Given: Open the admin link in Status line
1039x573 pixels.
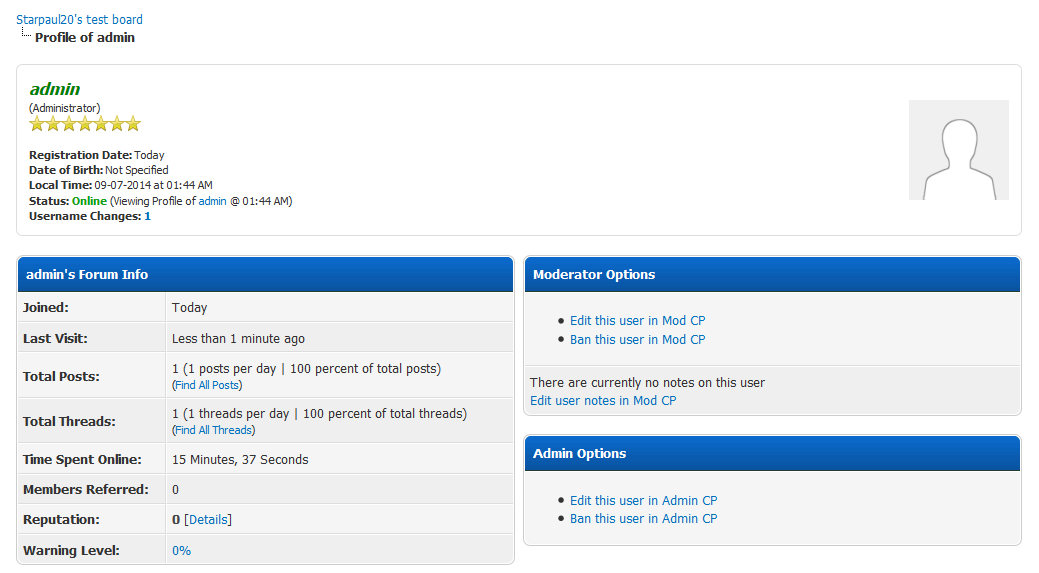Looking at the screenshot, I should coord(212,201).
